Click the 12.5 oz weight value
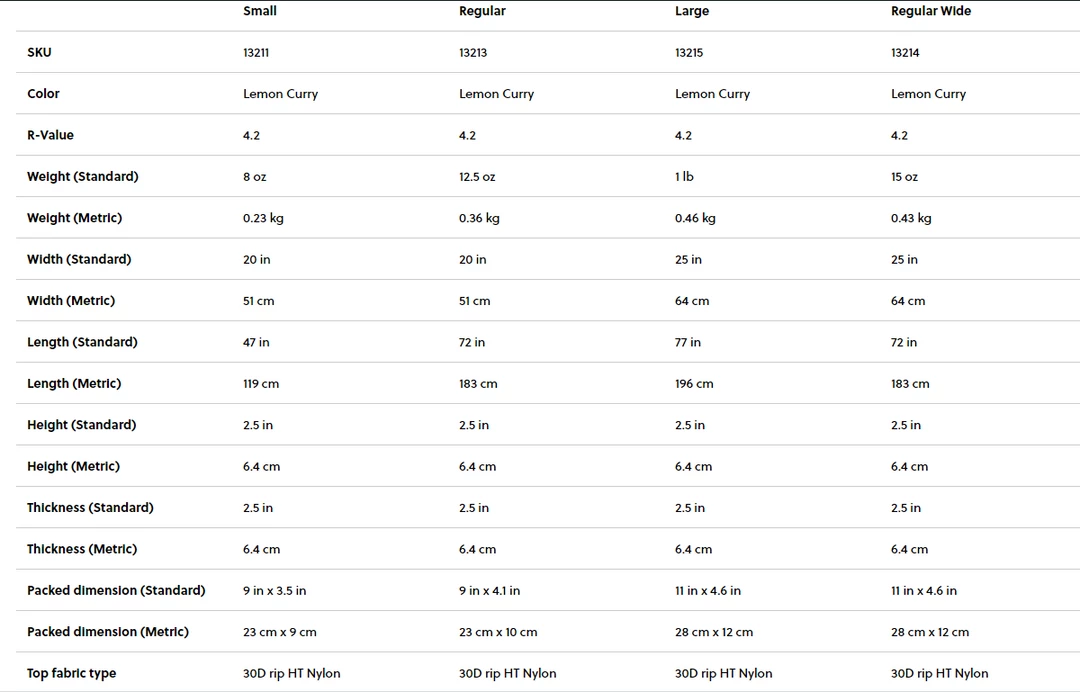Image resolution: width=1080 pixels, height=692 pixels. [x=477, y=177]
